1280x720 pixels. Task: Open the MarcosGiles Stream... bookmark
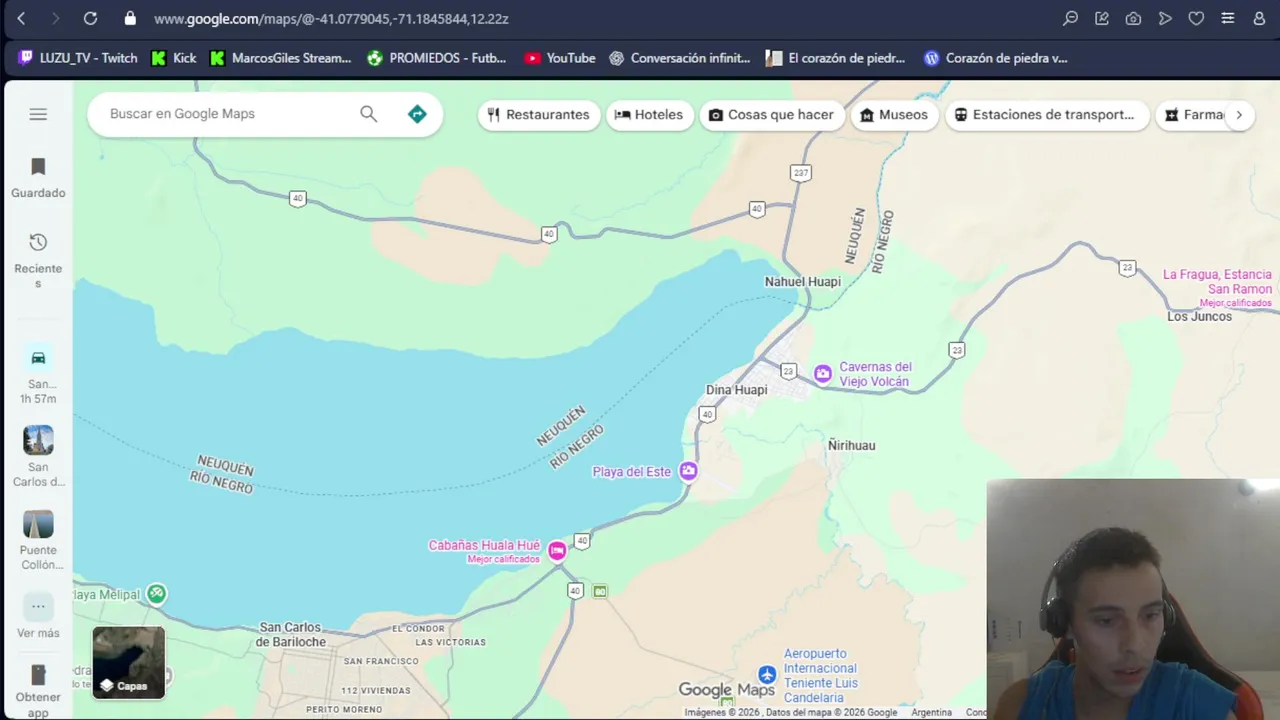coord(281,58)
